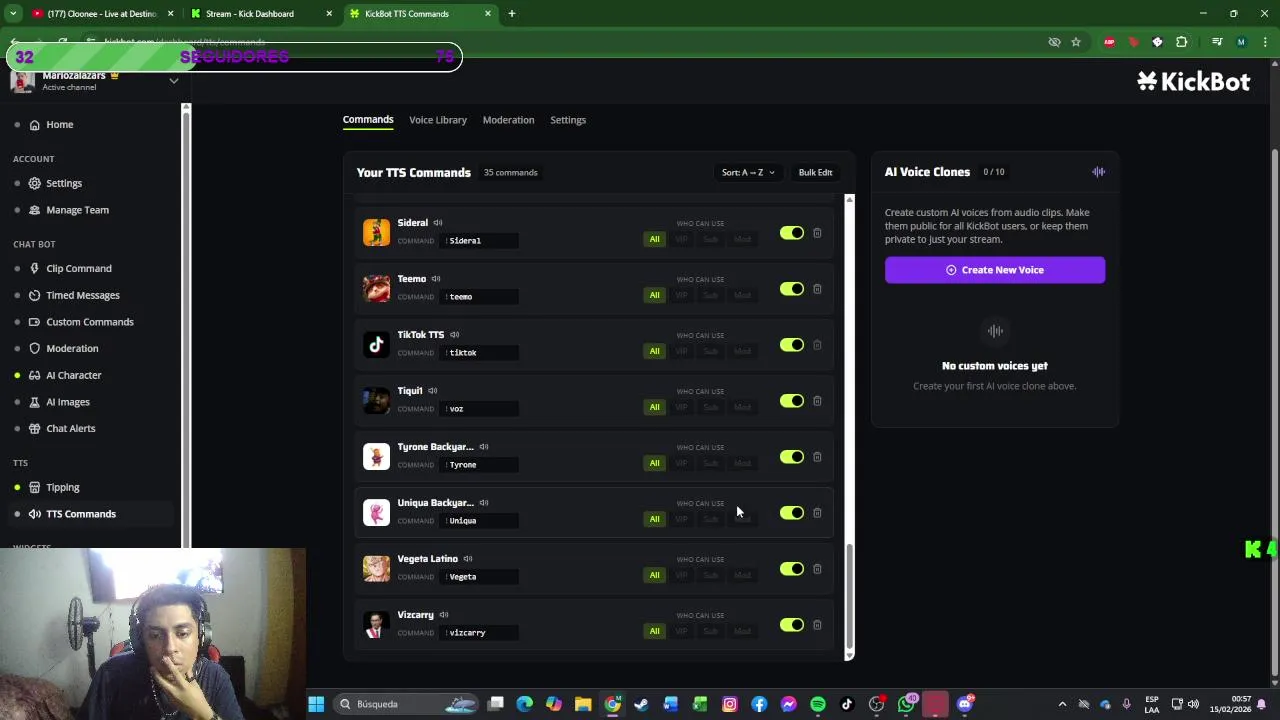Viewport: 1280px width, 720px height.
Task: Open AI Character in the sidebar
Action: pyautogui.click(x=74, y=375)
